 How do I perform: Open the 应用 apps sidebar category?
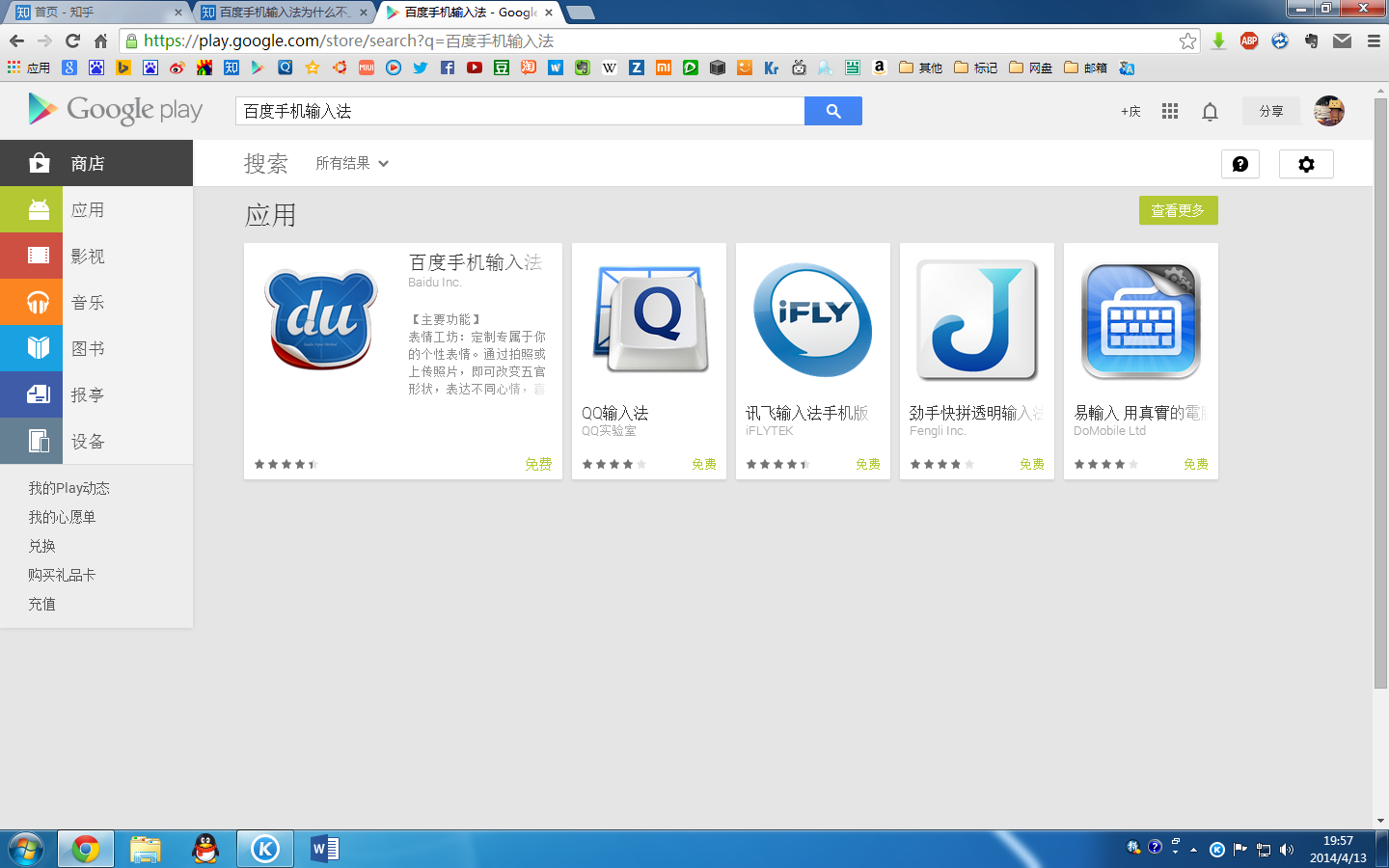pos(96,209)
